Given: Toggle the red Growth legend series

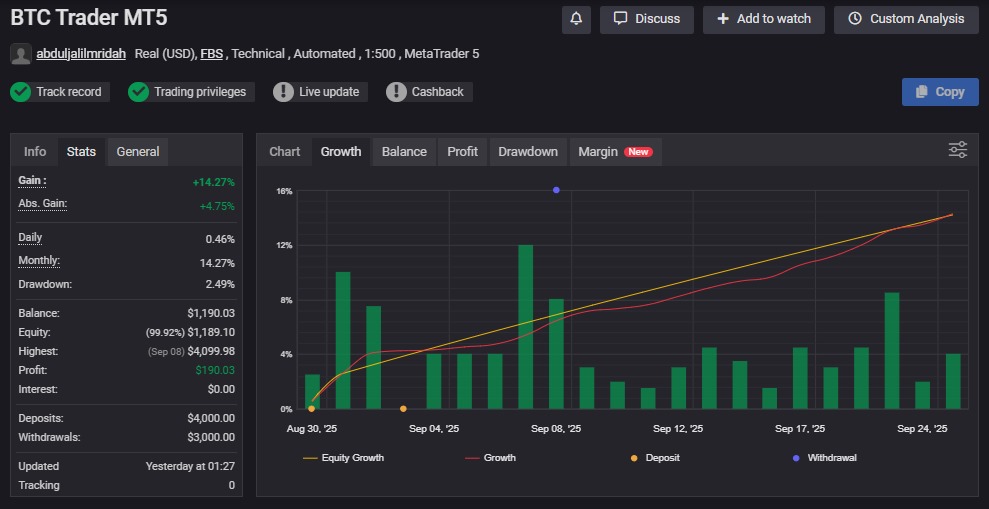Looking at the screenshot, I should click(x=490, y=458).
